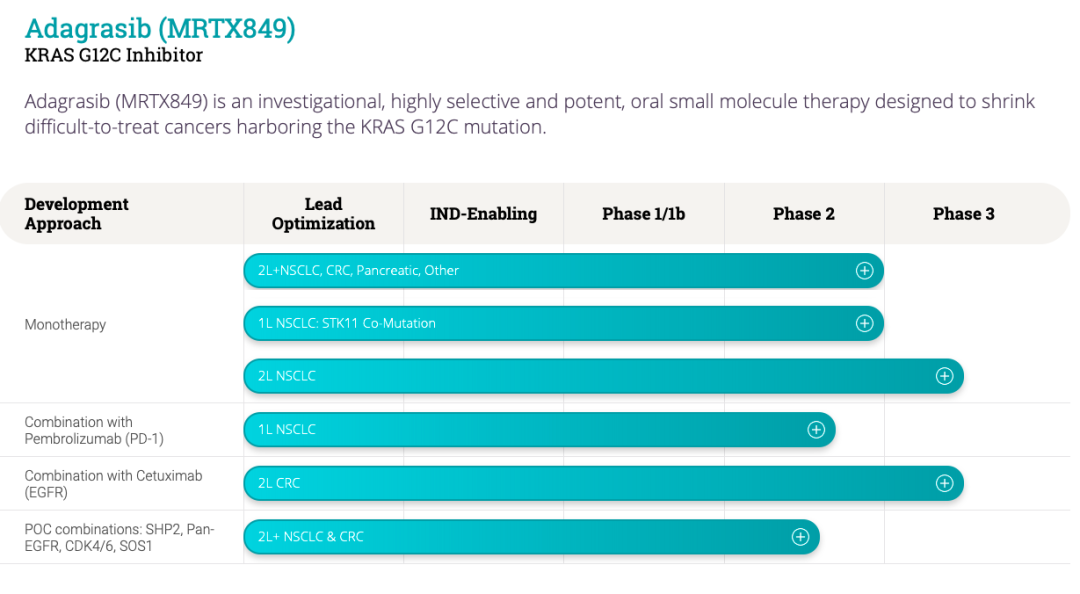
Task: Click the Monotherapy row label
Action: click(x=65, y=325)
